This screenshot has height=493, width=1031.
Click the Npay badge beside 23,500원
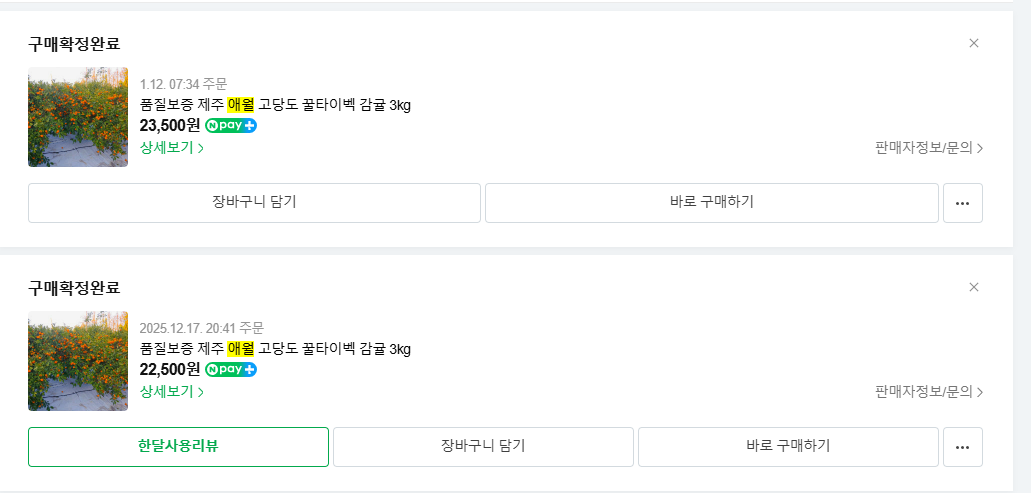tap(231, 126)
